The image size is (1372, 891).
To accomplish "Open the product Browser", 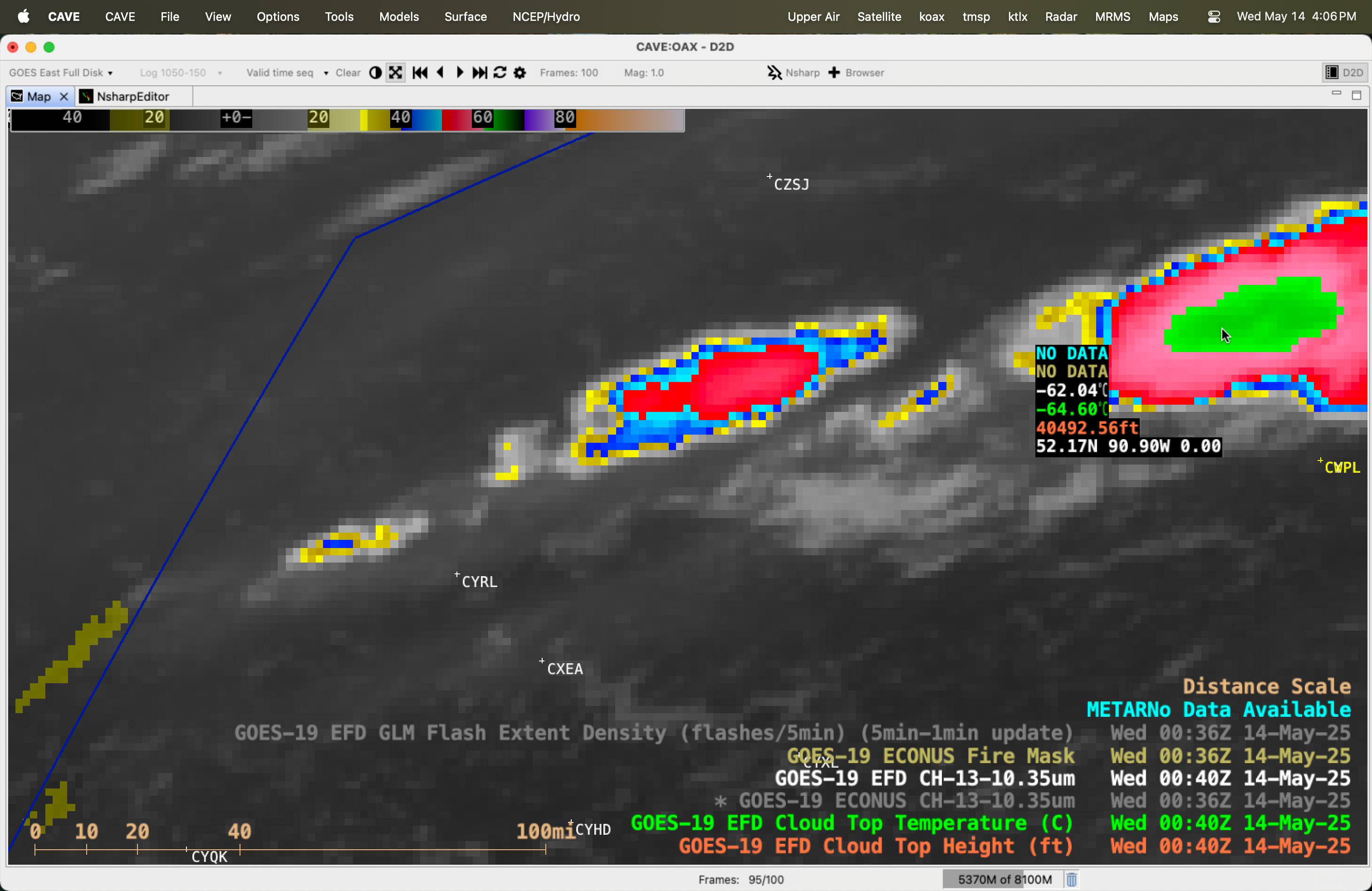I will click(x=856, y=73).
